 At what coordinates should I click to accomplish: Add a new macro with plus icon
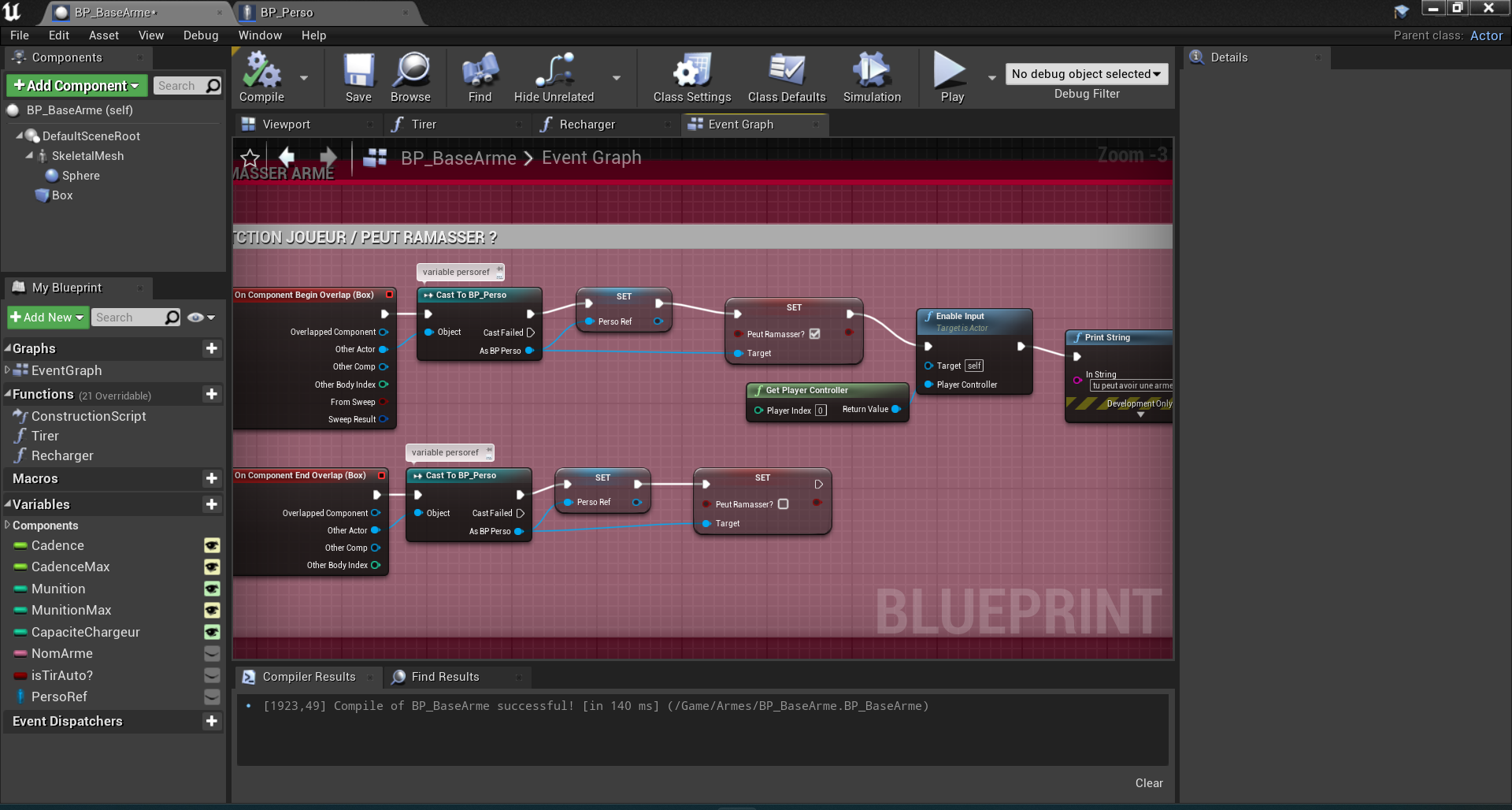(x=211, y=478)
